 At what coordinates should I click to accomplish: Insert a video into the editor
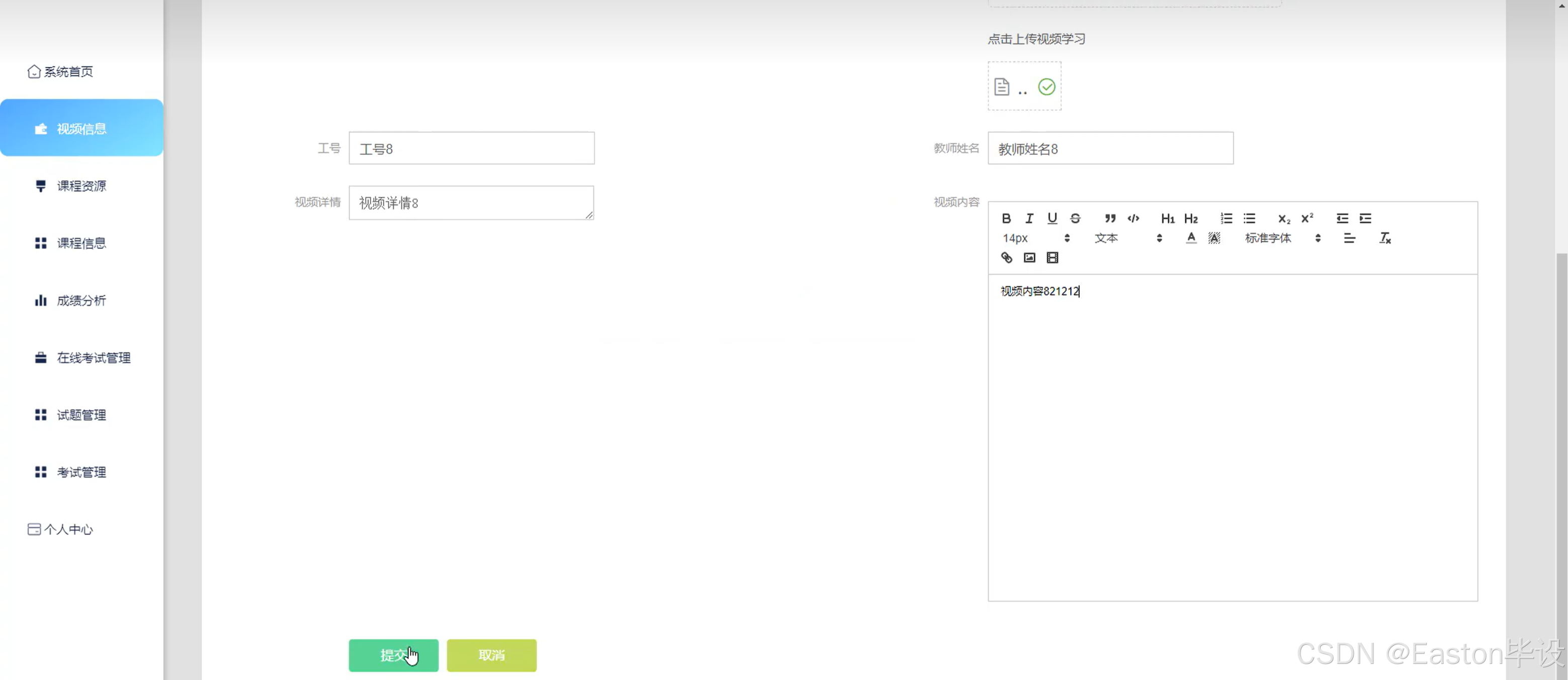tap(1053, 258)
